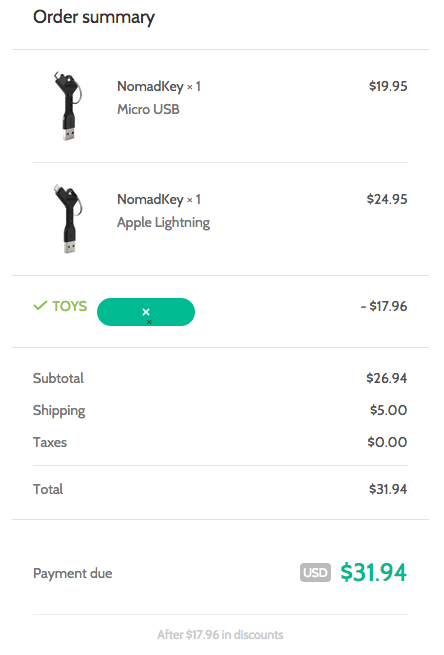Click the green $31.94 payment due amount

pyautogui.click(x=373, y=572)
